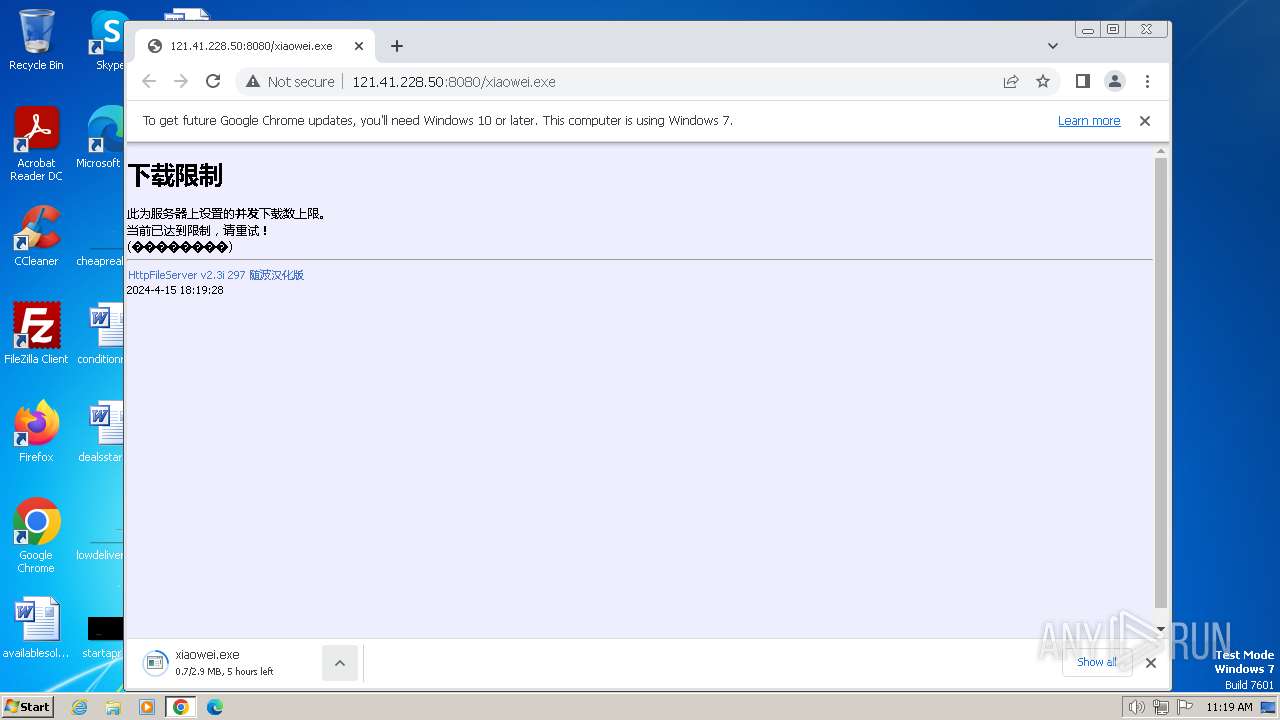
Task: Open Action Center flag icon
Action: [x=1184, y=707]
